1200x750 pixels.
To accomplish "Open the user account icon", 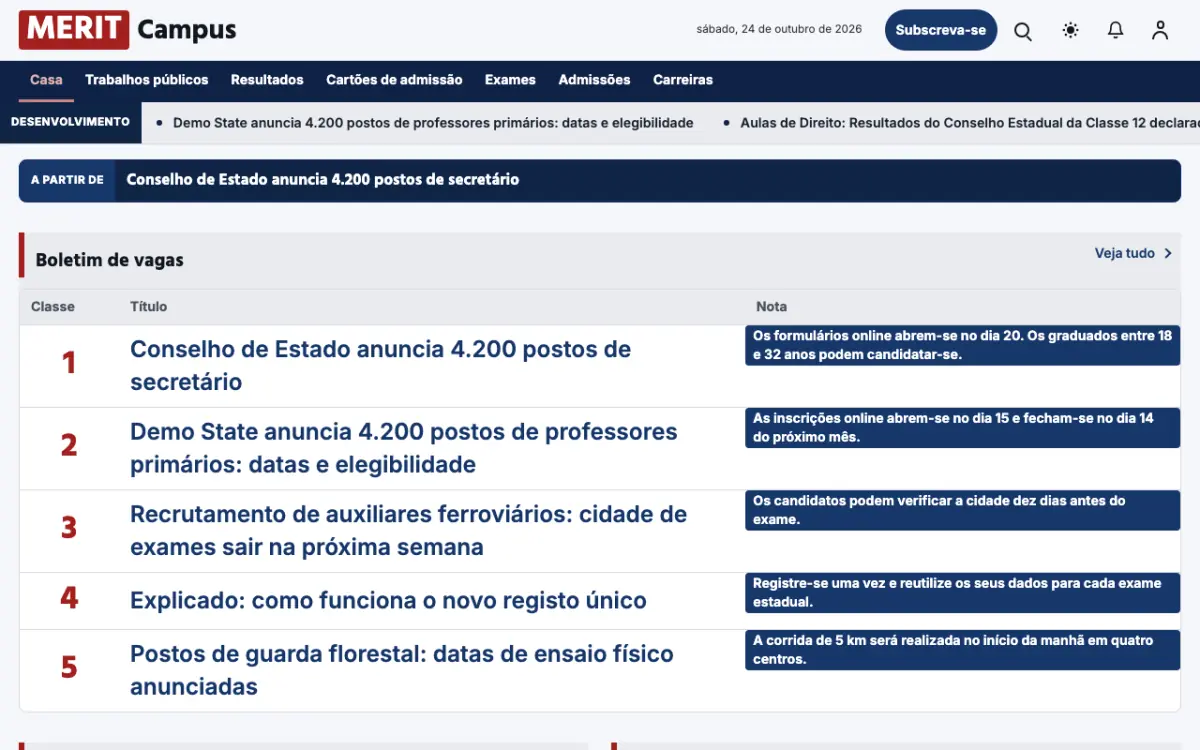I will [1160, 31].
